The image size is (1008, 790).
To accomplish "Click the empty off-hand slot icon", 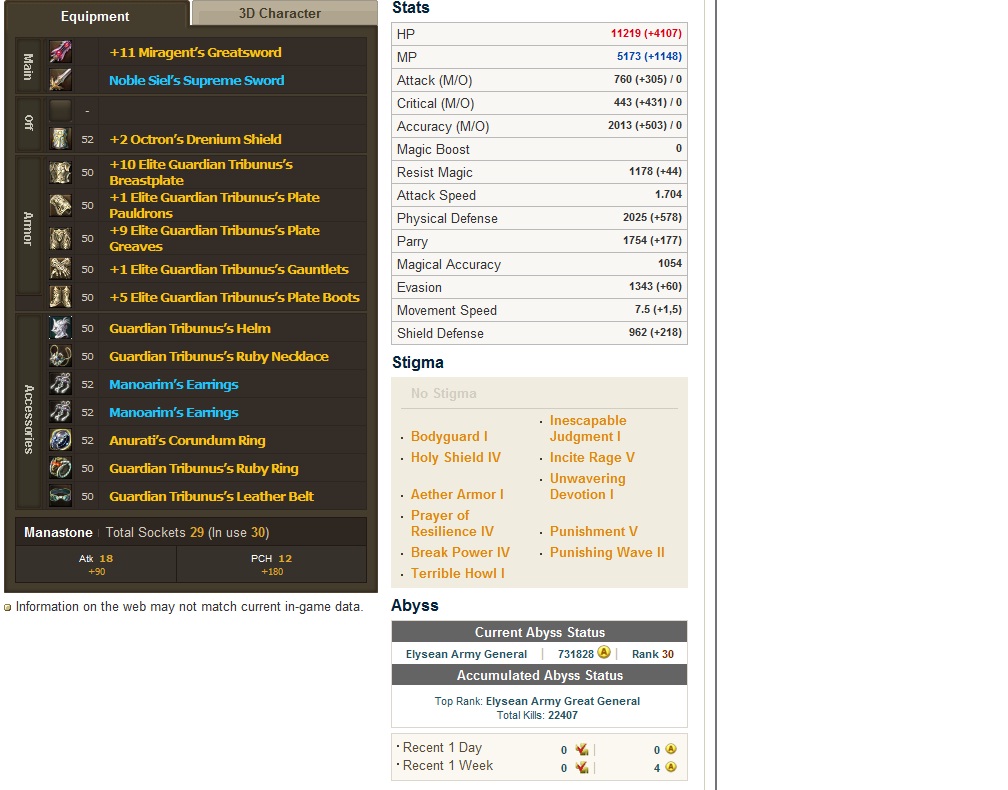I will (x=60, y=111).
